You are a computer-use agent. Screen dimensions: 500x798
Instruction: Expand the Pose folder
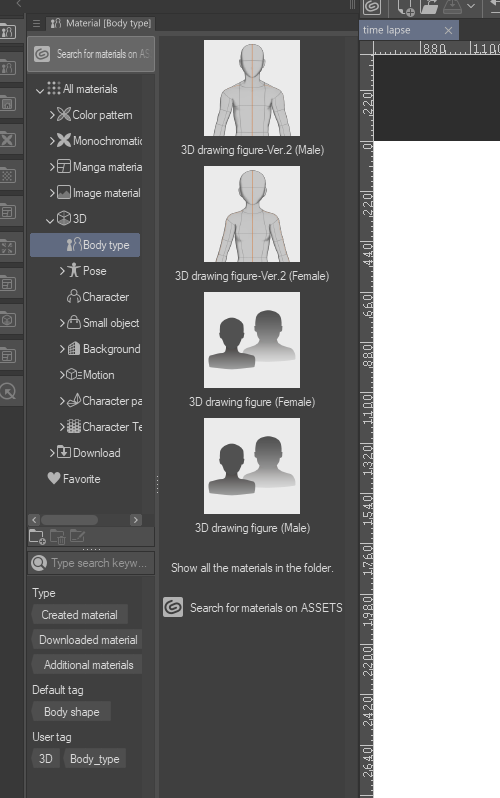(62, 271)
